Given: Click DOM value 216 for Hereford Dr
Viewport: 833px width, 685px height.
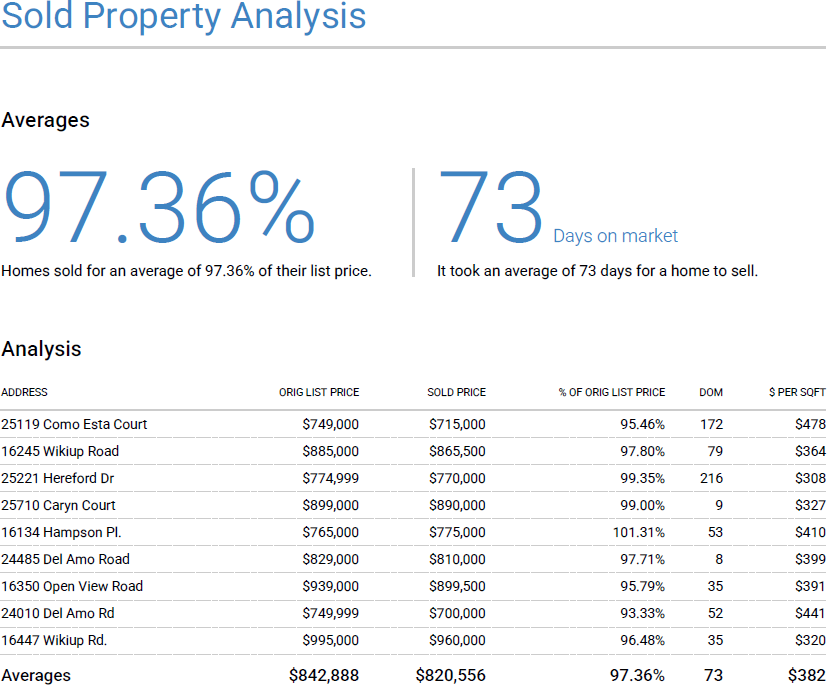Looking at the screenshot, I should pyautogui.click(x=711, y=478).
